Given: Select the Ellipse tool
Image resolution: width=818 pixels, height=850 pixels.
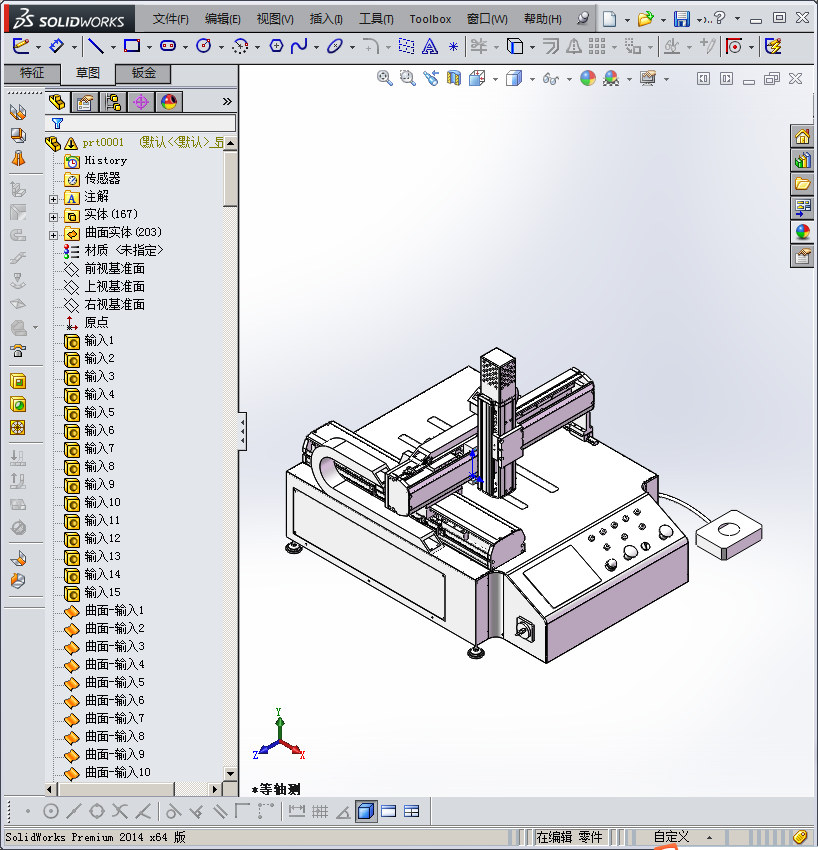Looking at the screenshot, I should (x=334, y=46).
